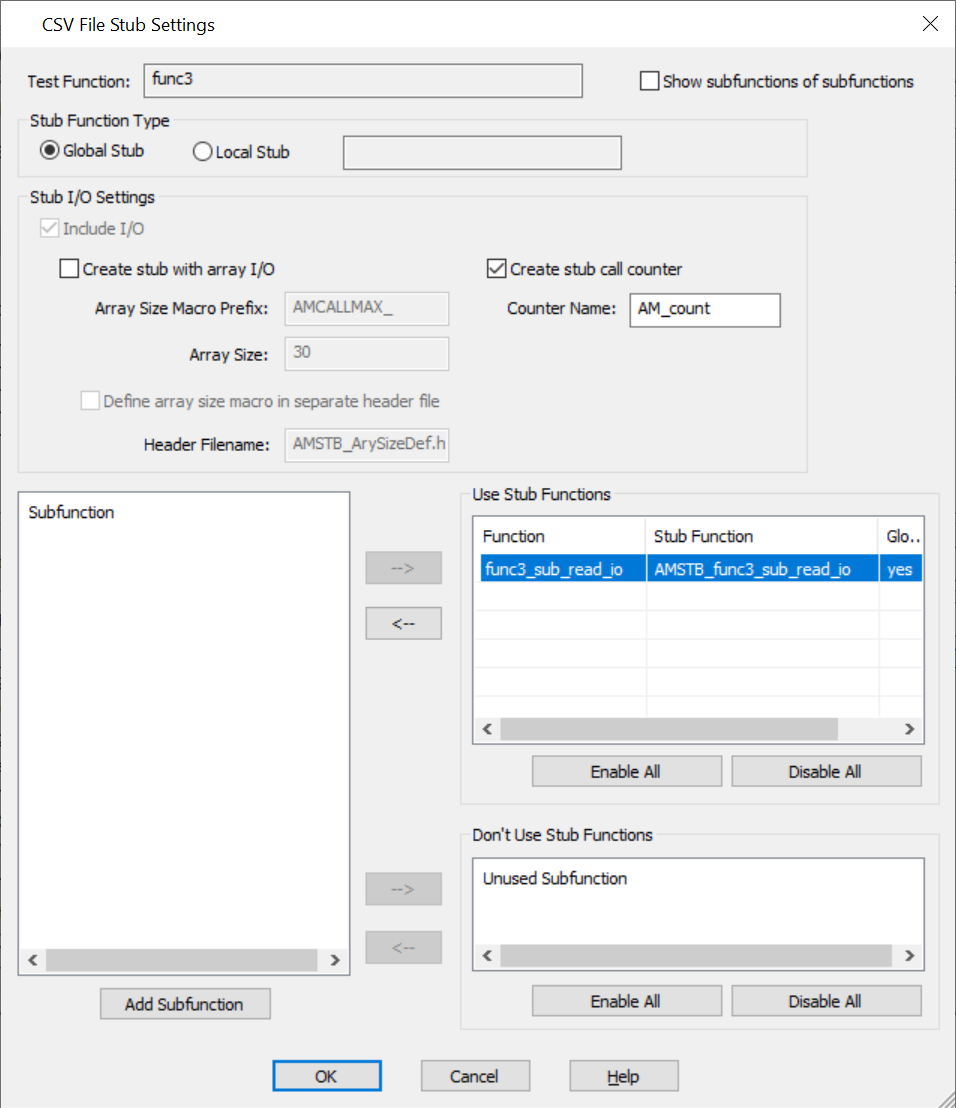Click right scroll arrow of Unused Subfunction list
The height and width of the screenshot is (1108, 956).
click(x=909, y=956)
